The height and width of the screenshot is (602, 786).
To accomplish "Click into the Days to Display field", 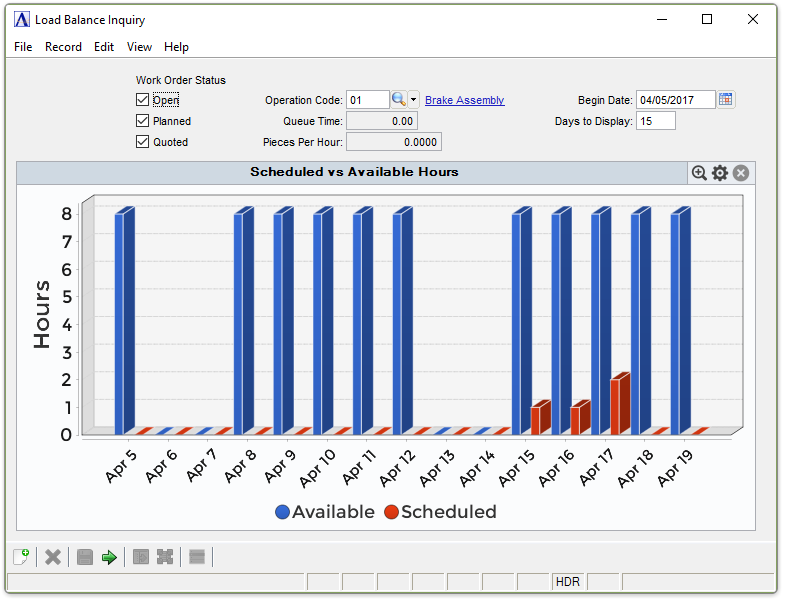I will [x=655, y=121].
